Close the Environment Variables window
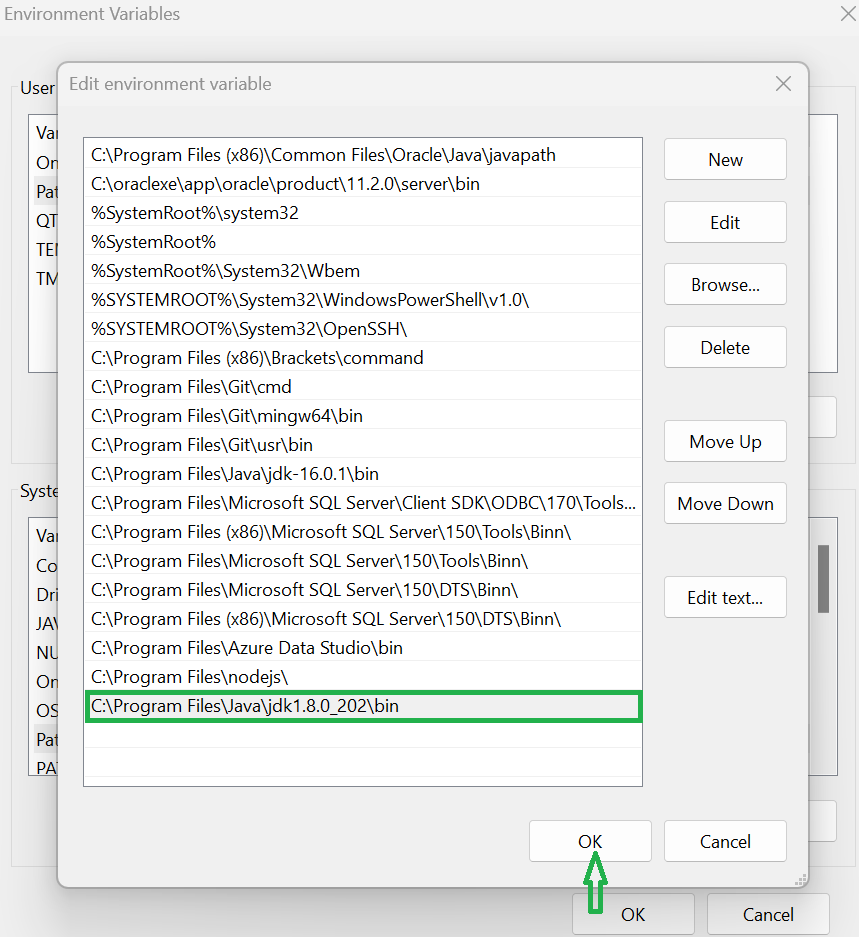This screenshot has width=859, height=937. [x=848, y=14]
